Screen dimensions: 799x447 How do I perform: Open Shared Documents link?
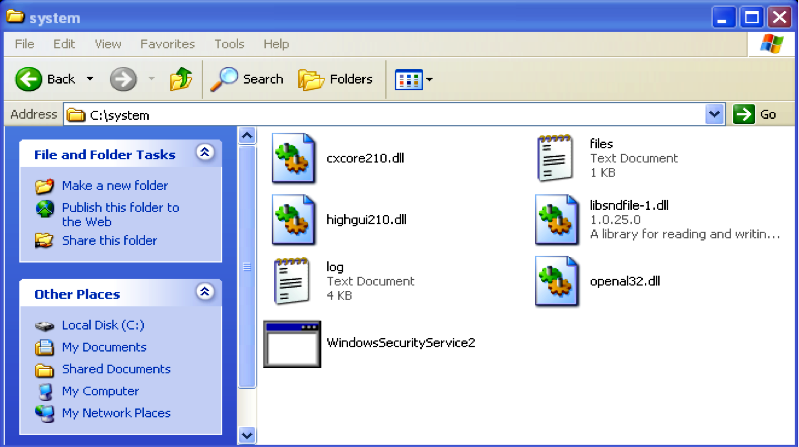coord(116,369)
